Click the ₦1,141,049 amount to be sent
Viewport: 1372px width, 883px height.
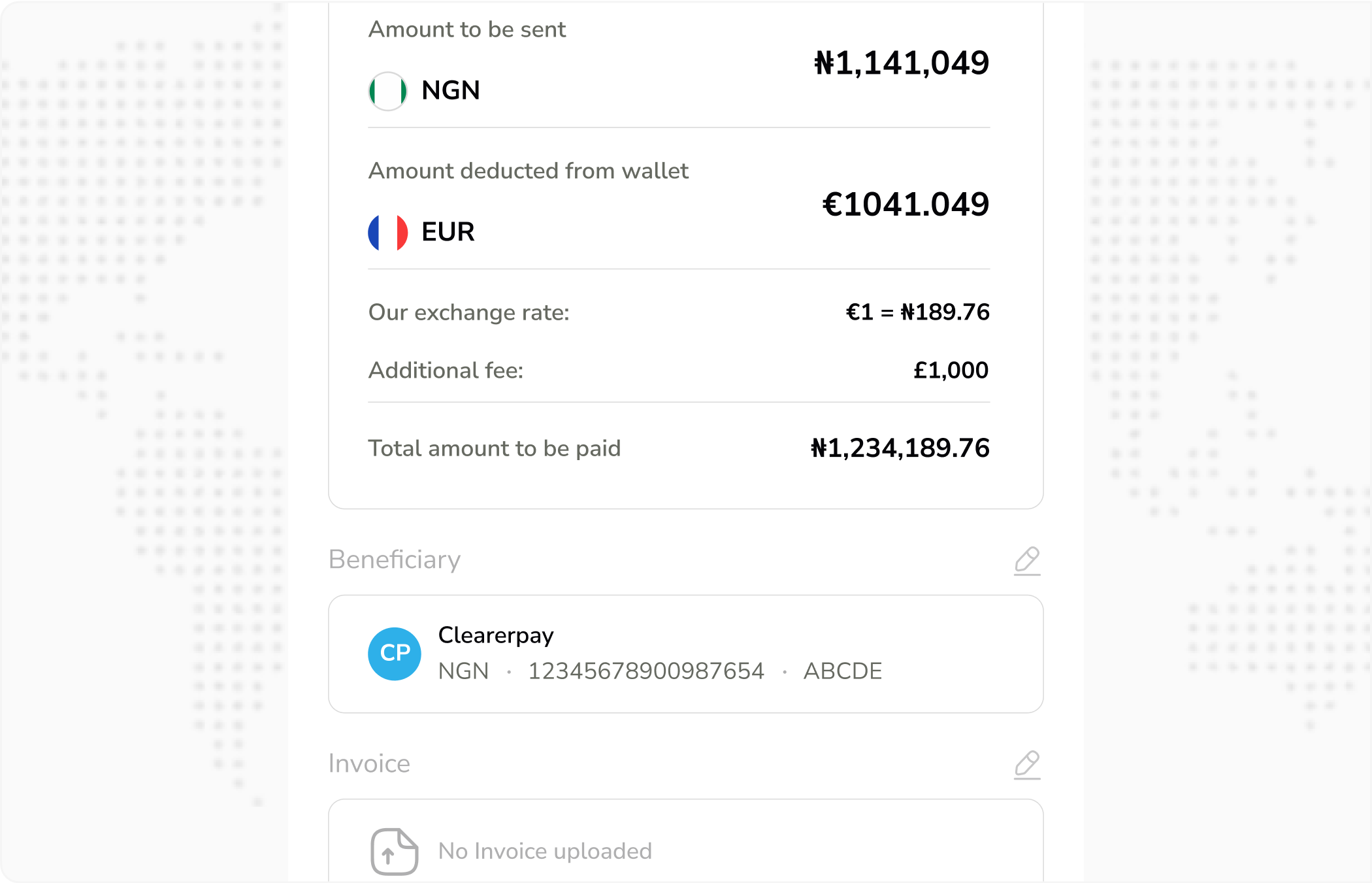click(x=902, y=63)
